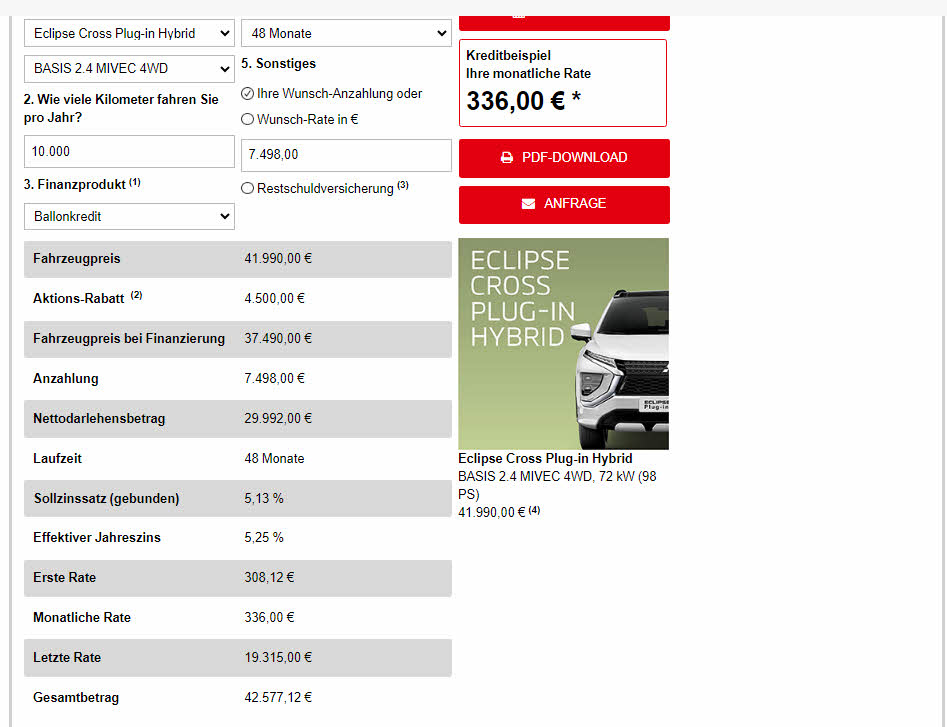Focus the yearly kilometers field showing 10.000
The height and width of the screenshot is (727, 947).
point(129,152)
